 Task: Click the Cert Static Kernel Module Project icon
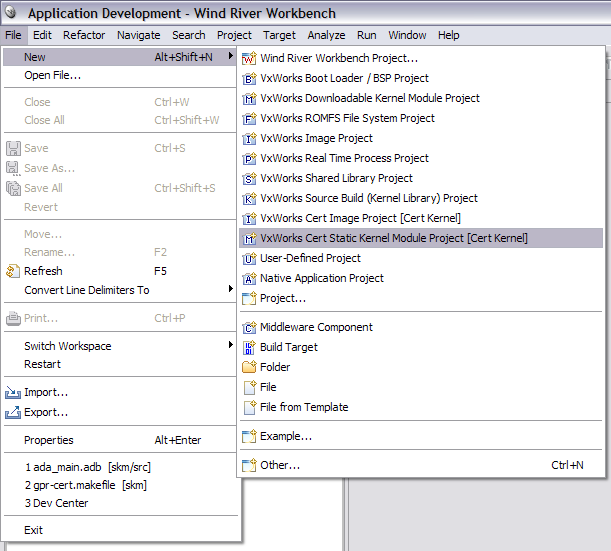[x=249, y=238]
